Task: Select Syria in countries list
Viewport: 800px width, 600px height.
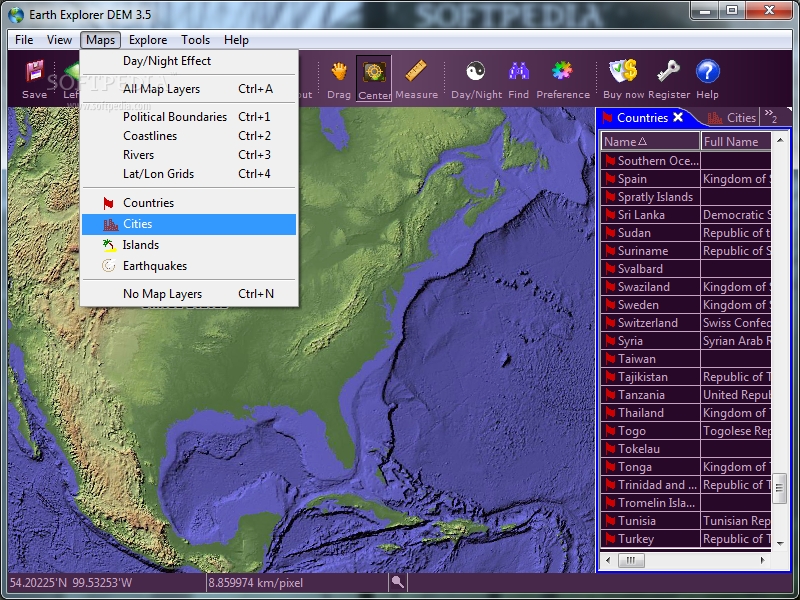Action: point(686,341)
